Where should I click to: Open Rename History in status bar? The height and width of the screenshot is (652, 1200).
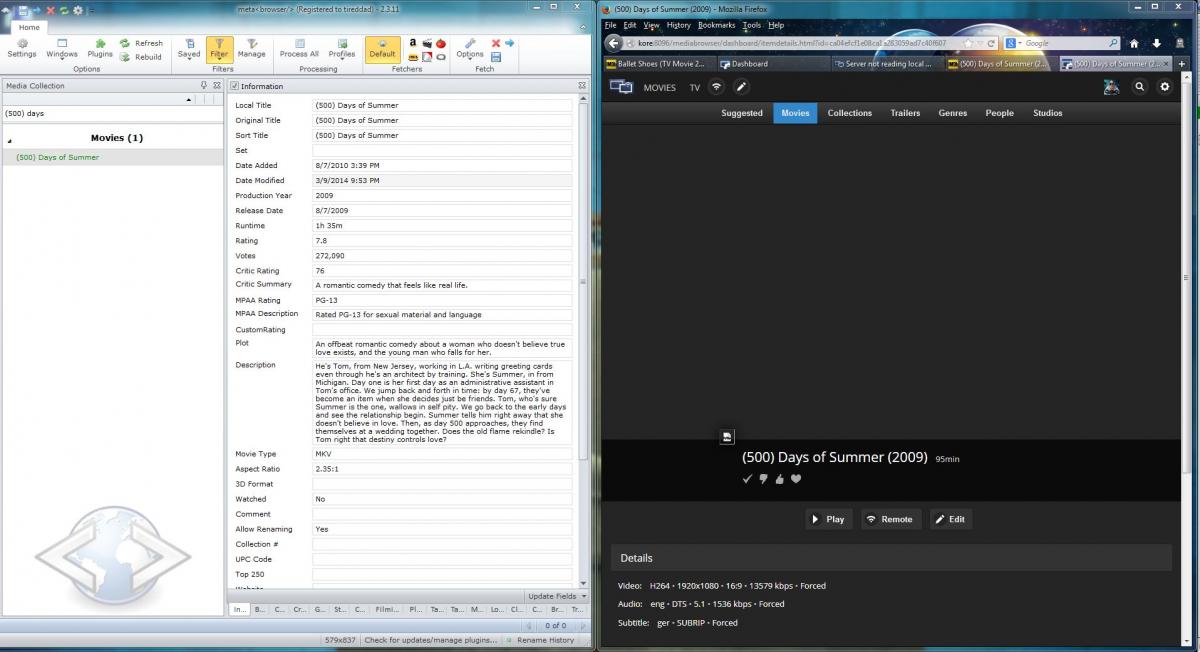(x=541, y=640)
